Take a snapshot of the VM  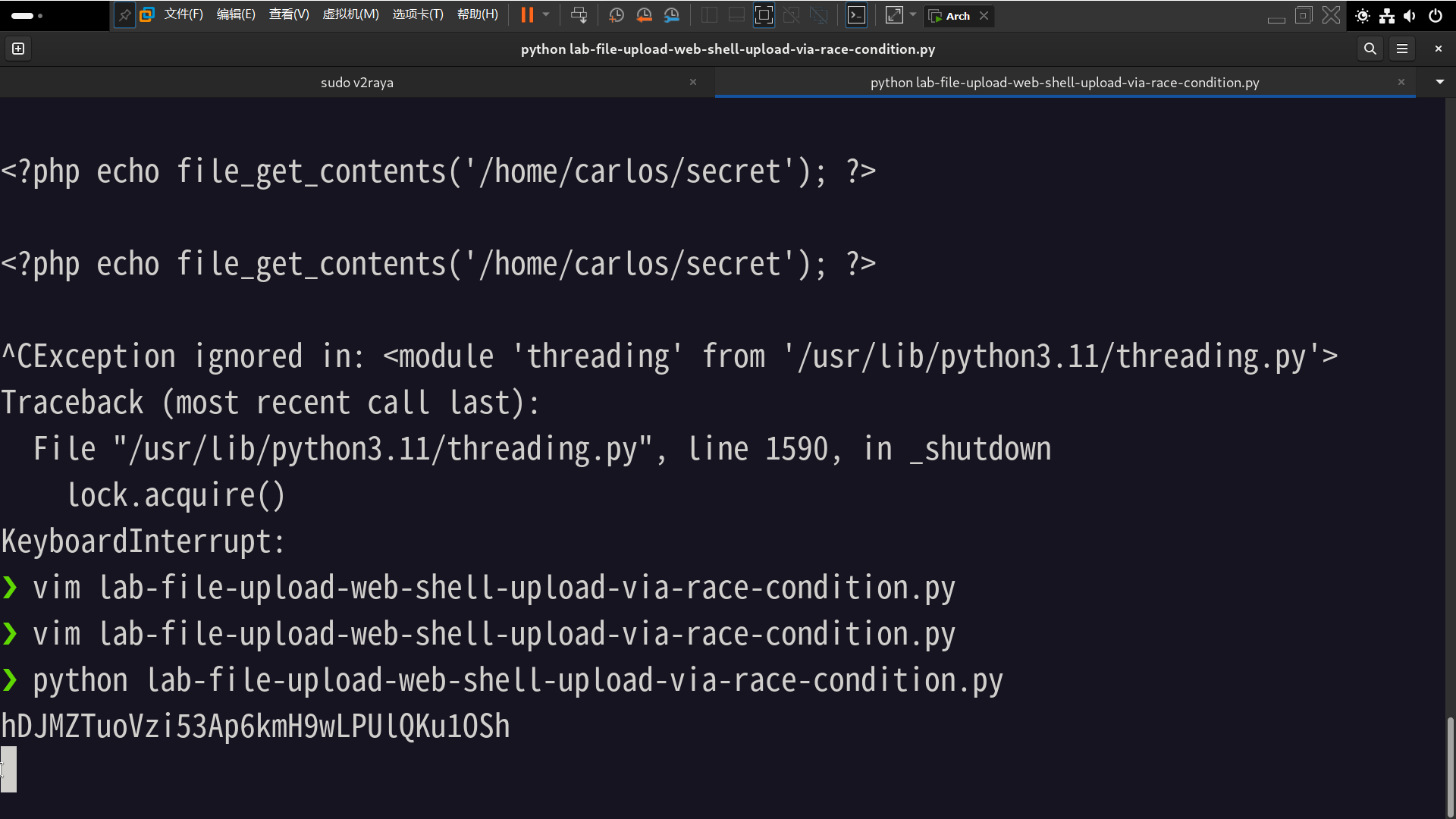(x=617, y=15)
